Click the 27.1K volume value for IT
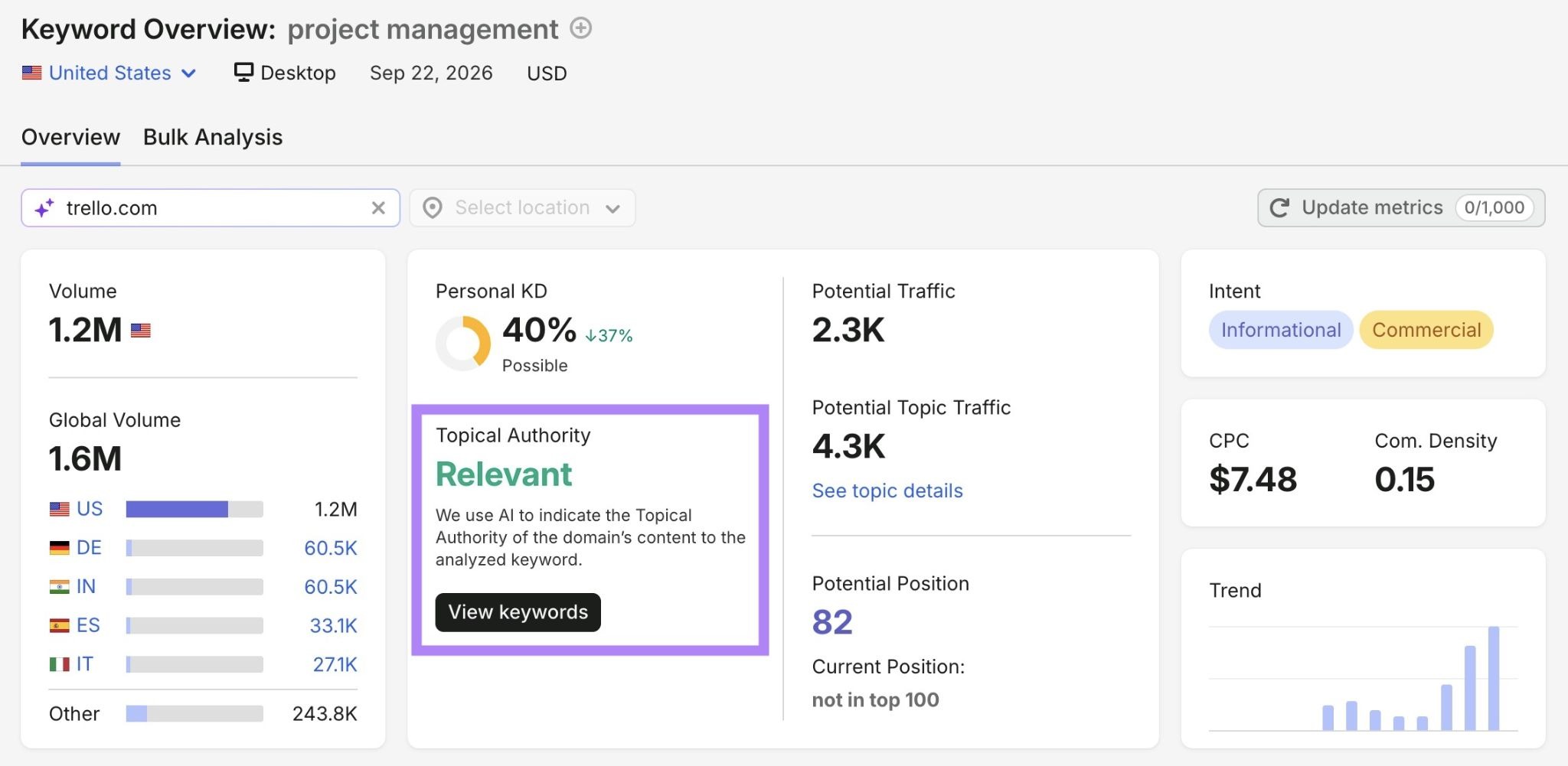The height and width of the screenshot is (766, 1568). [335, 664]
